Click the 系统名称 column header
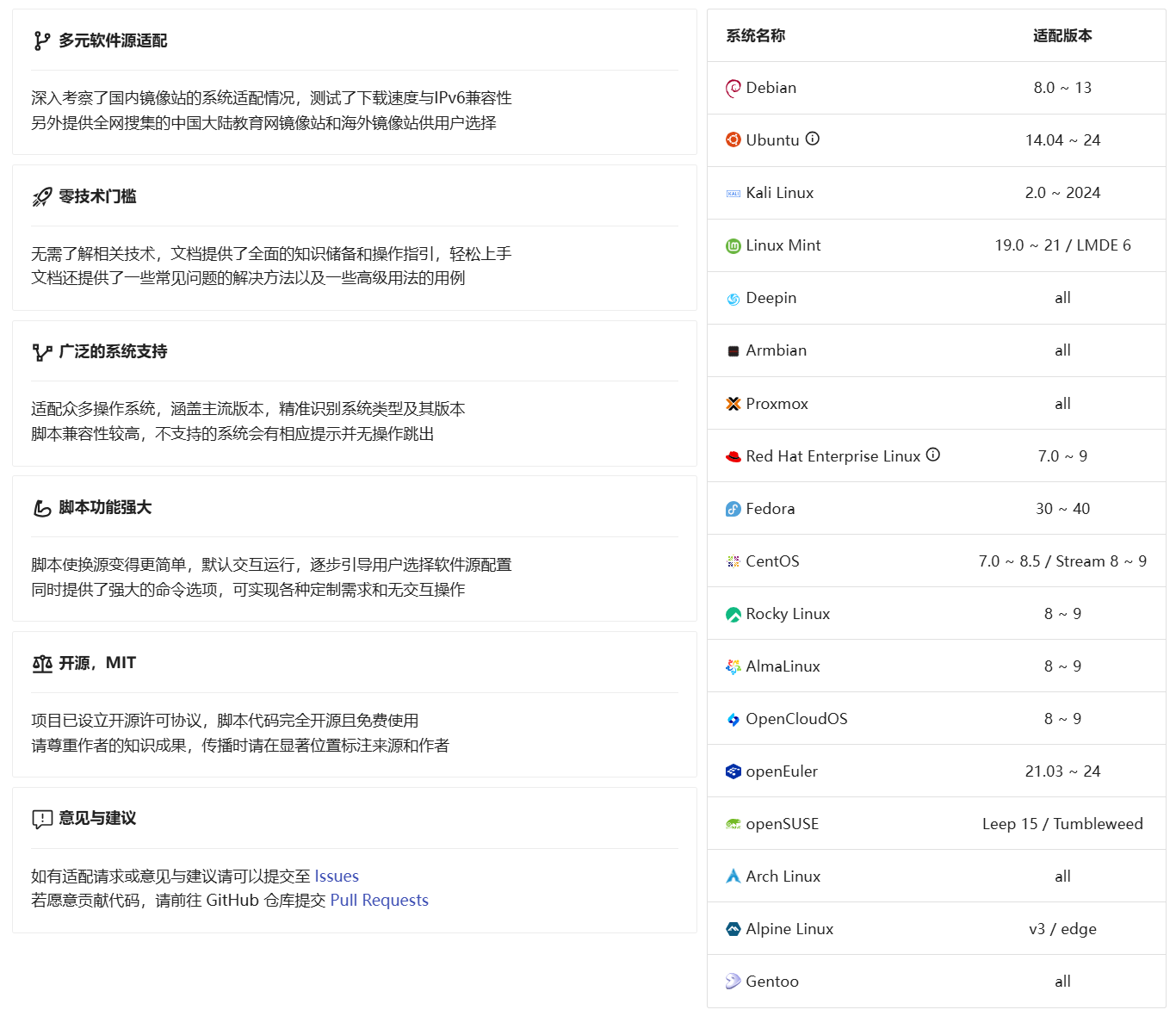1176x1016 pixels. pos(755,36)
